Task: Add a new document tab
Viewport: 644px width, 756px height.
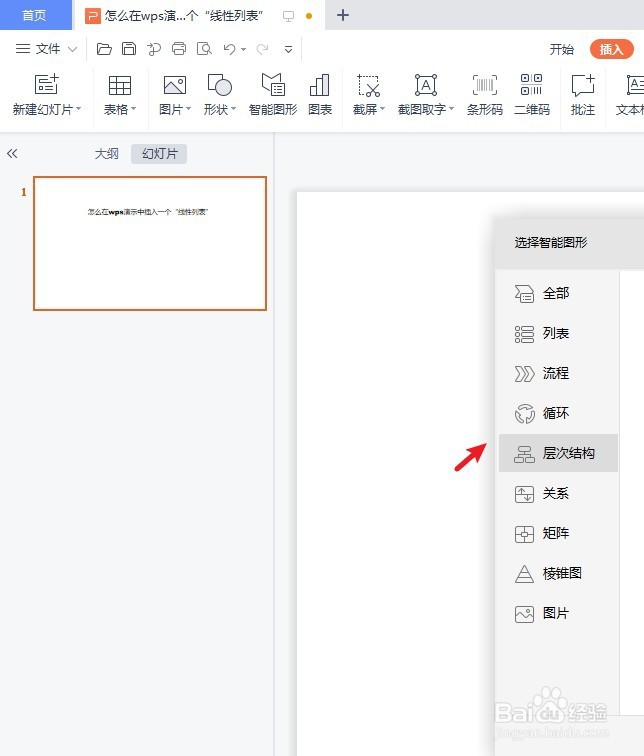Action: [343, 15]
